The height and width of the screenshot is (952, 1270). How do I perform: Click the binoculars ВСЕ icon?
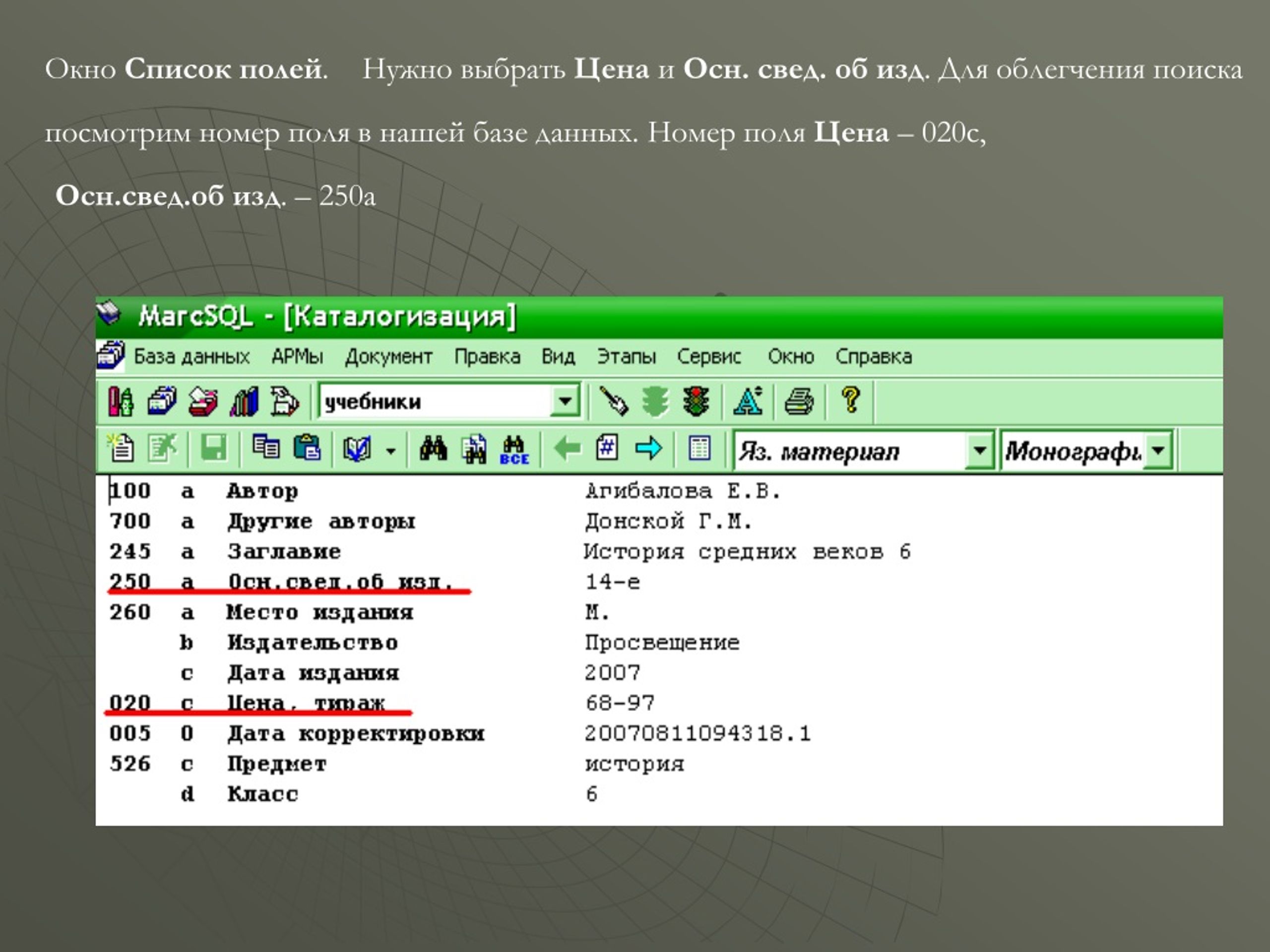click(514, 450)
